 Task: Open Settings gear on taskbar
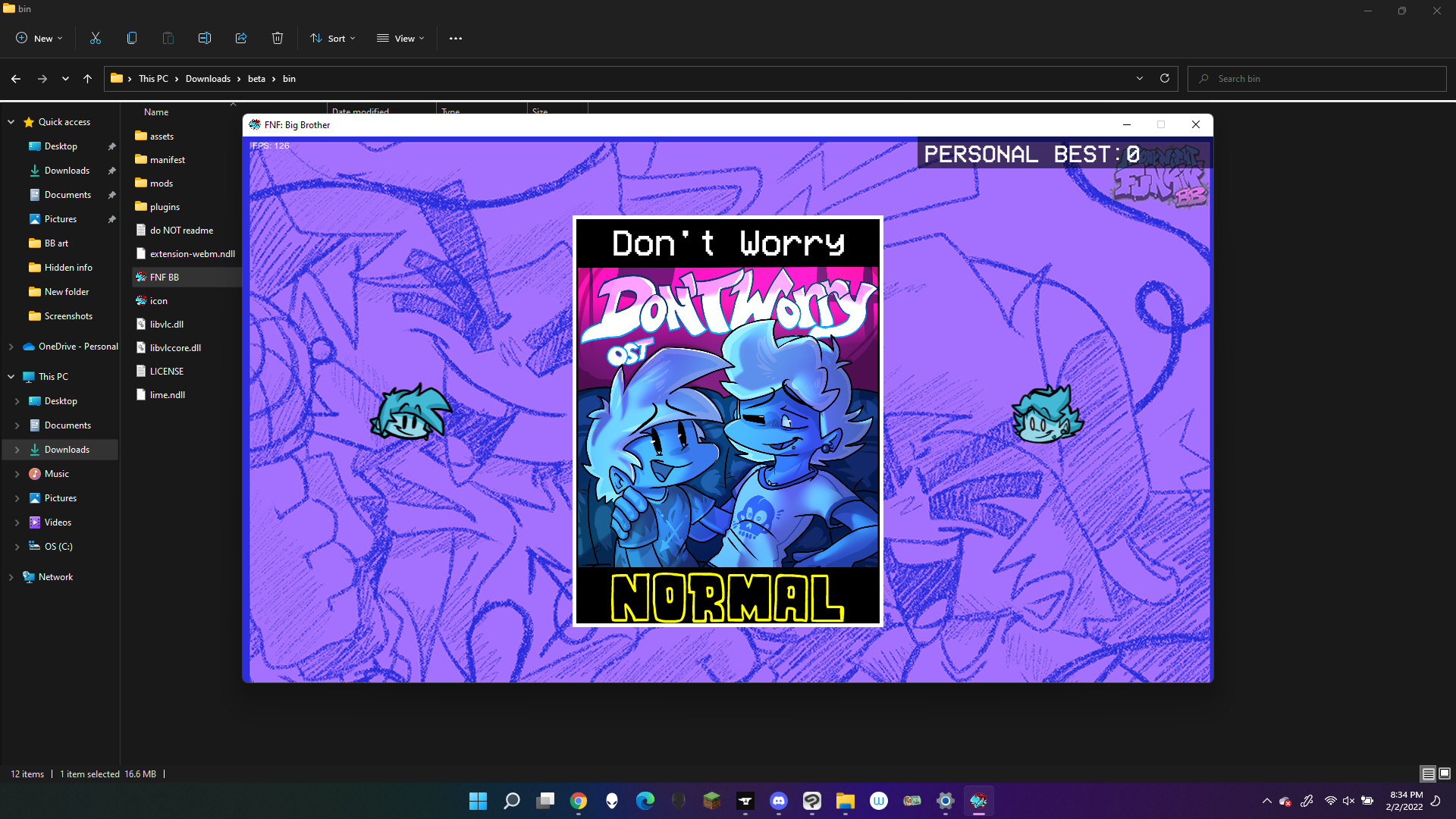946,801
